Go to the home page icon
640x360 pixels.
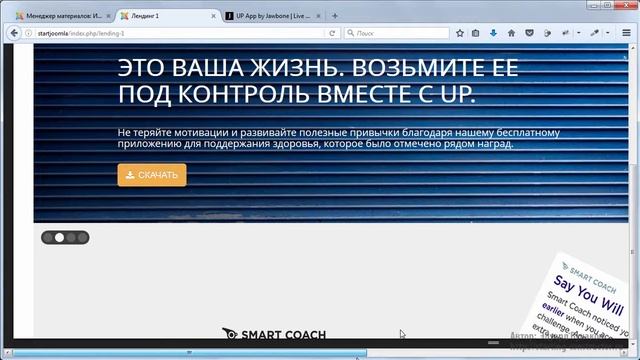tap(511, 33)
